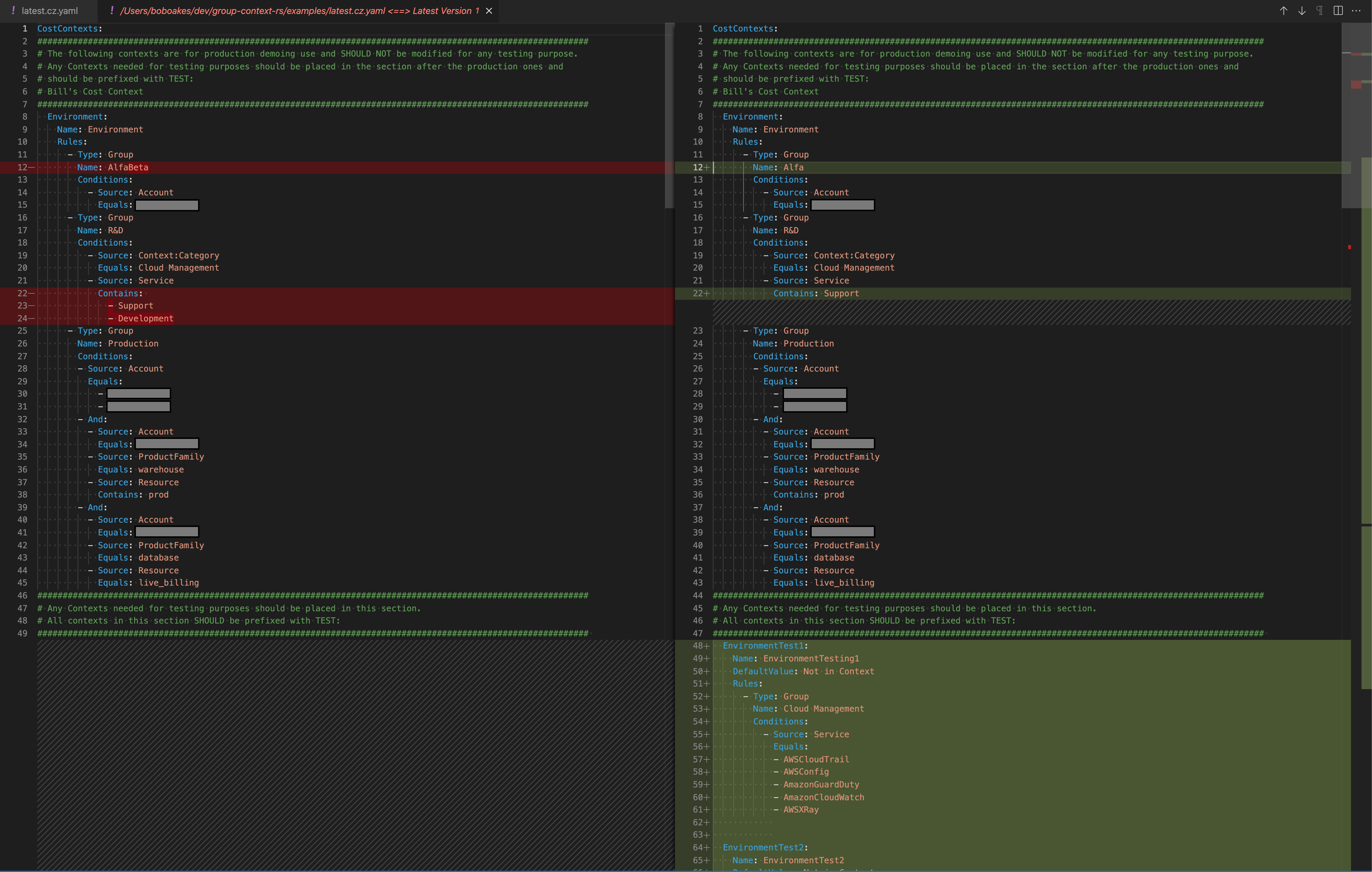Click the red marker in overview ruler
This screenshot has height=872, width=1372.
pos(1349,247)
